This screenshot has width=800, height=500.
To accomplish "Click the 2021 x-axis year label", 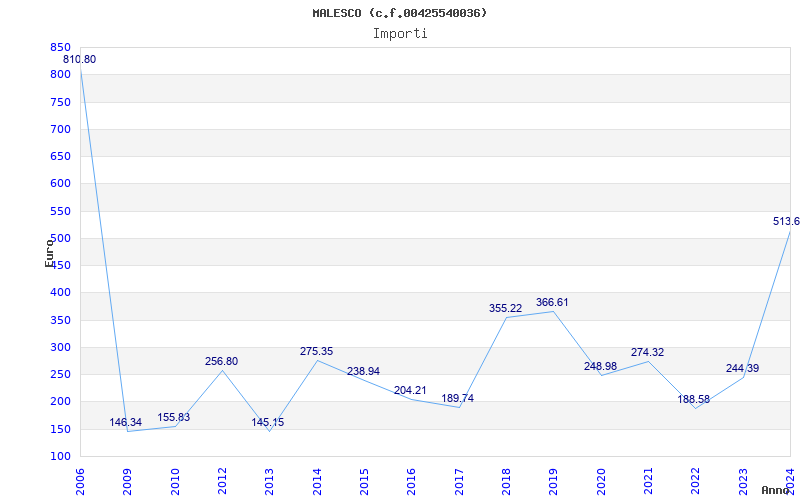I will coord(648,482).
